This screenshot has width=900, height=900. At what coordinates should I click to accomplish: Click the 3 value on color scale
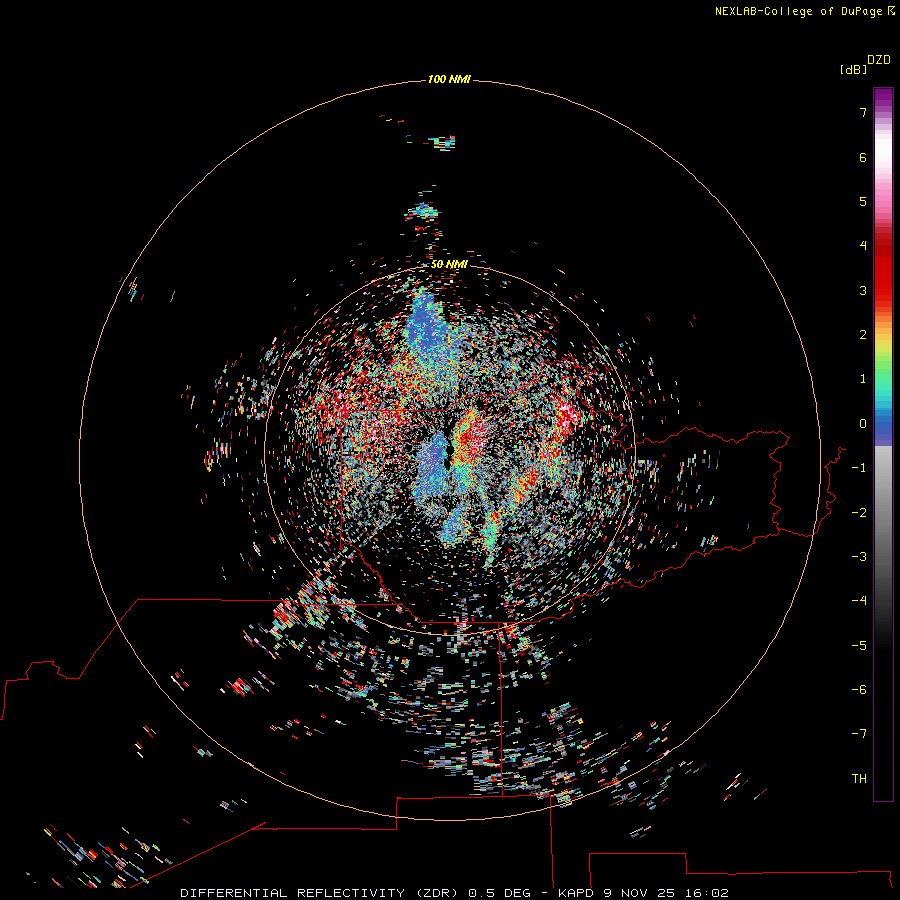863,290
